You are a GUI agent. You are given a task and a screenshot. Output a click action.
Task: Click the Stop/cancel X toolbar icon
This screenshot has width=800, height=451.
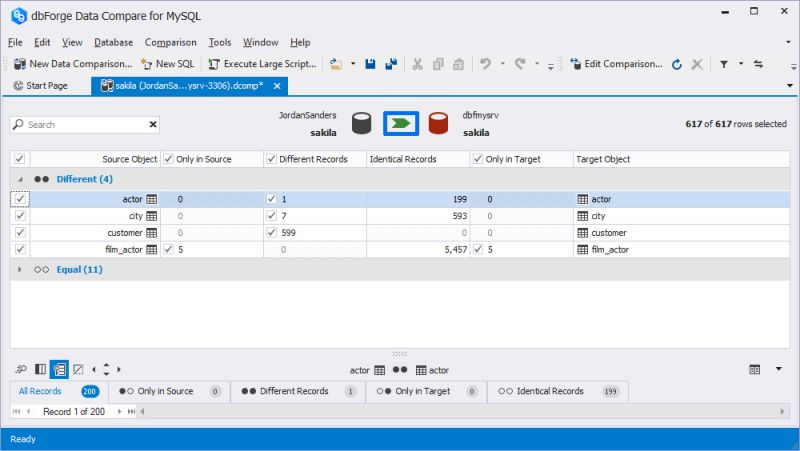pos(697,64)
